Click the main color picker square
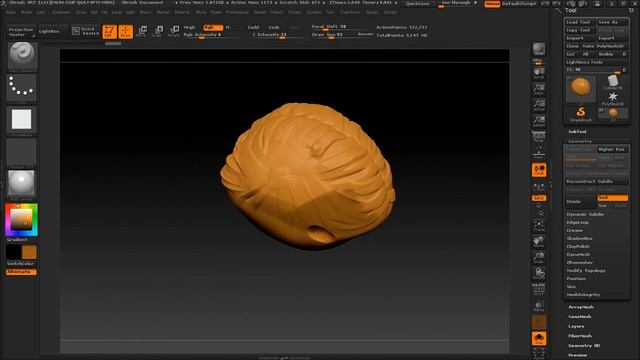The height and width of the screenshot is (360, 640). (21, 219)
